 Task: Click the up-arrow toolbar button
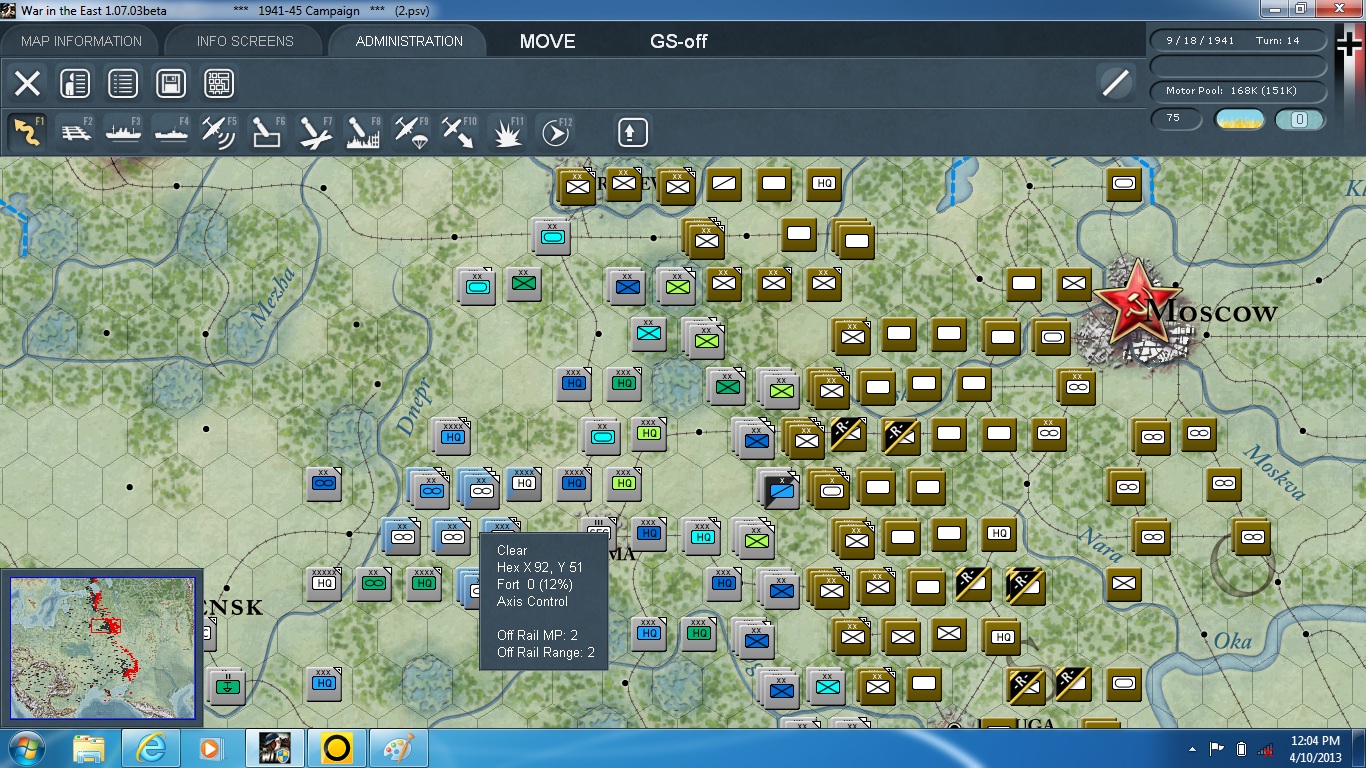(x=632, y=132)
